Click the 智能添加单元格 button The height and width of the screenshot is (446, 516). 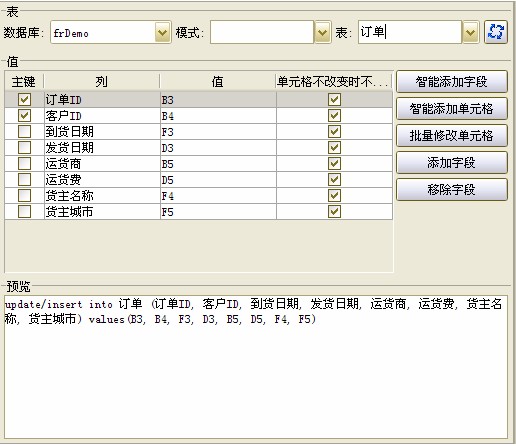pos(452,109)
